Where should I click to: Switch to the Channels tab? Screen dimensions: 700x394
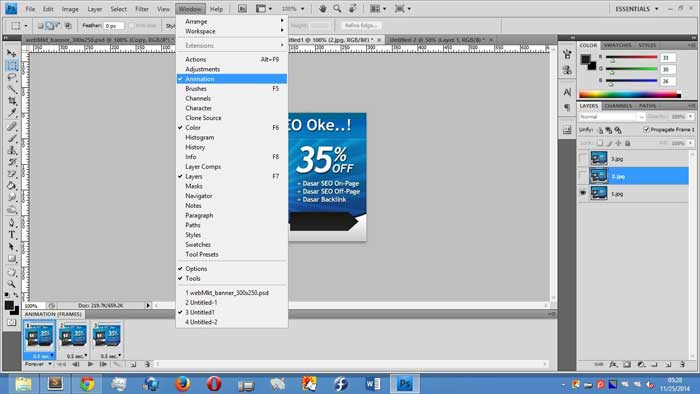[618, 106]
